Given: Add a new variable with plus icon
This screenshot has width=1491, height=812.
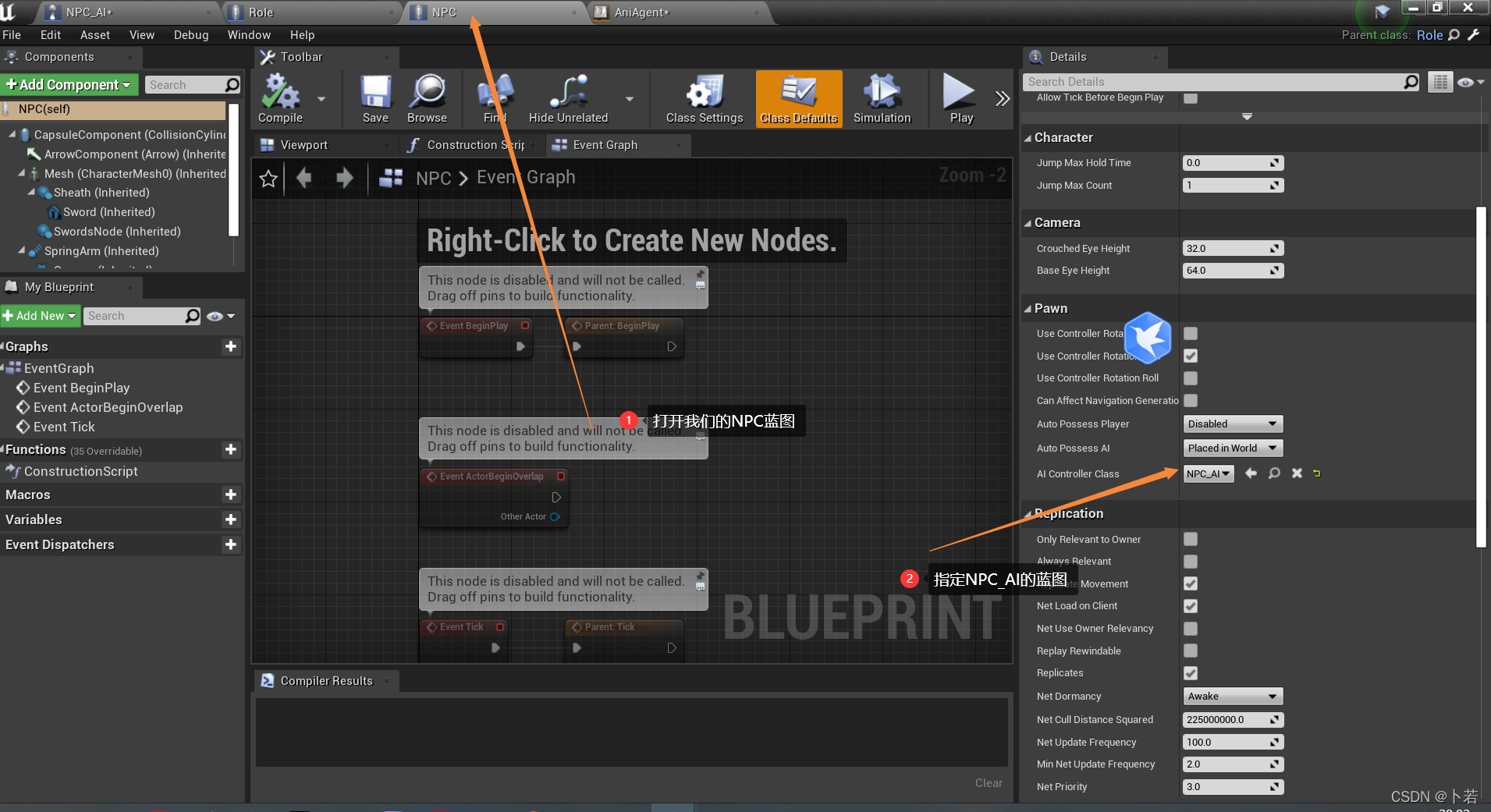Looking at the screenshot, I should tap(230, 519).
